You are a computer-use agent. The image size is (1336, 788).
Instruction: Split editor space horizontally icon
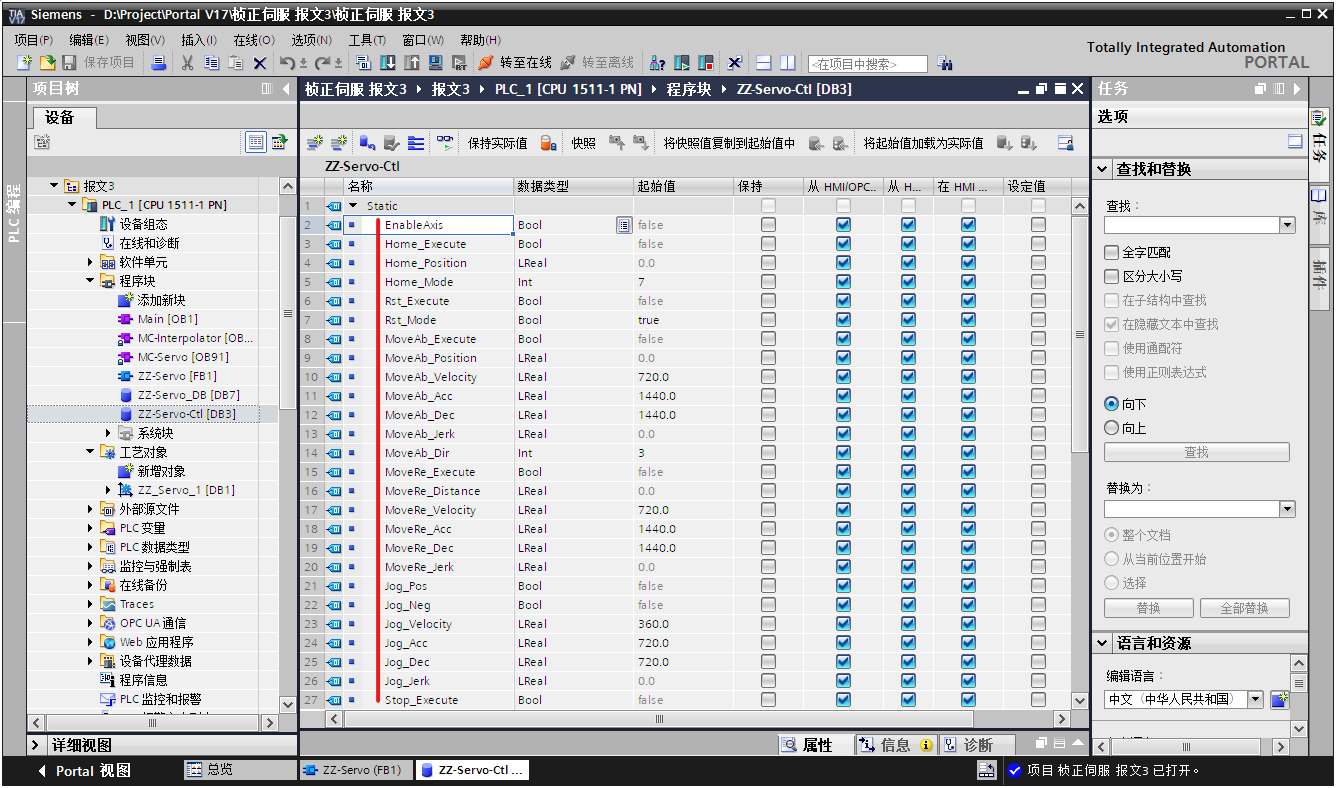(x=763, y=62)
